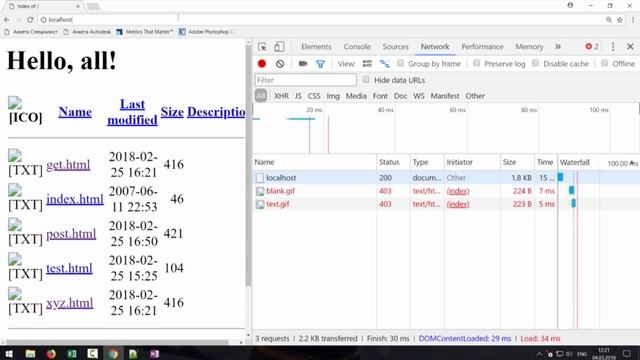The height and width of the screenshot is (360, 640).
Task: Switch to the Elements tab
Action: (x=316, y=47)
